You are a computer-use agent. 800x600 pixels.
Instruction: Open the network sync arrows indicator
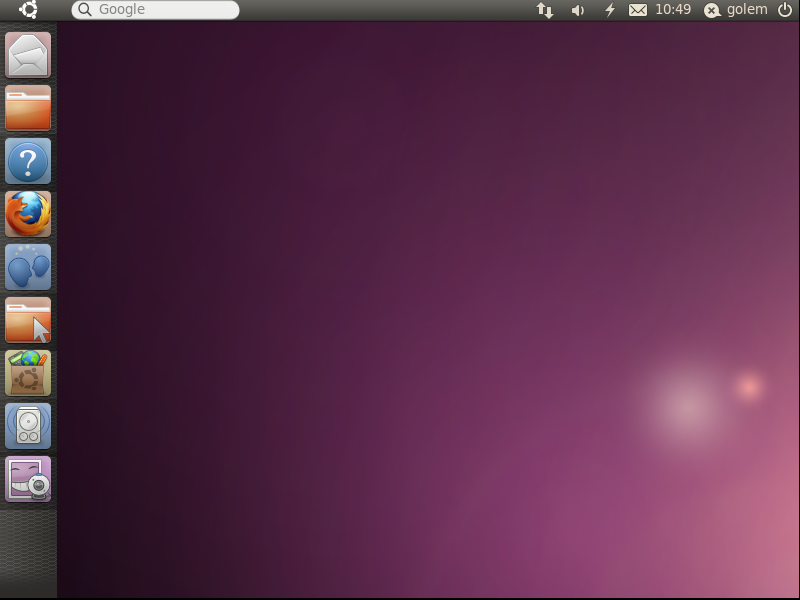[545, 10]
